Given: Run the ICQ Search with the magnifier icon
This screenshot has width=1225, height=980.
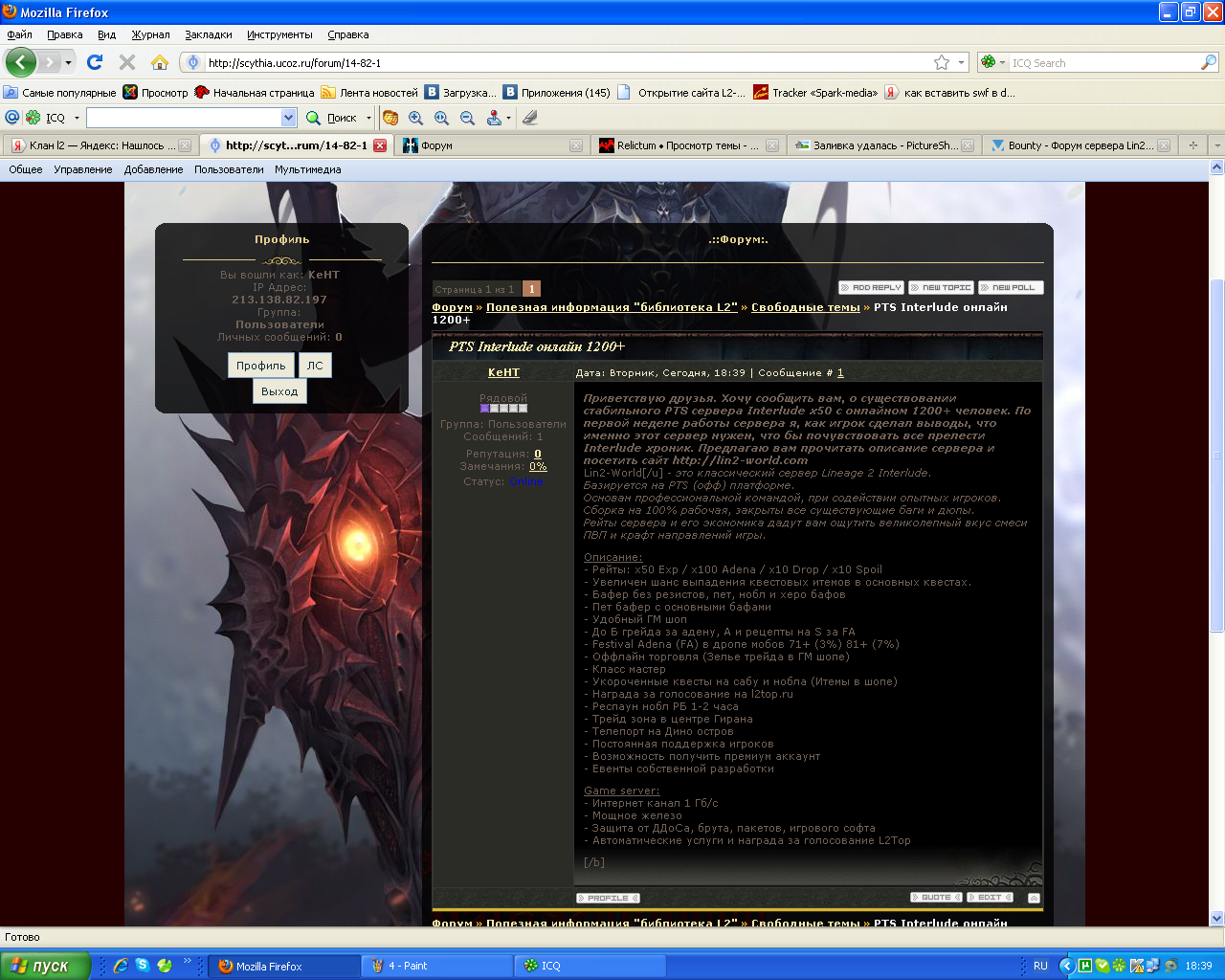Looking at the screenshot, I should coord(1209,62).
